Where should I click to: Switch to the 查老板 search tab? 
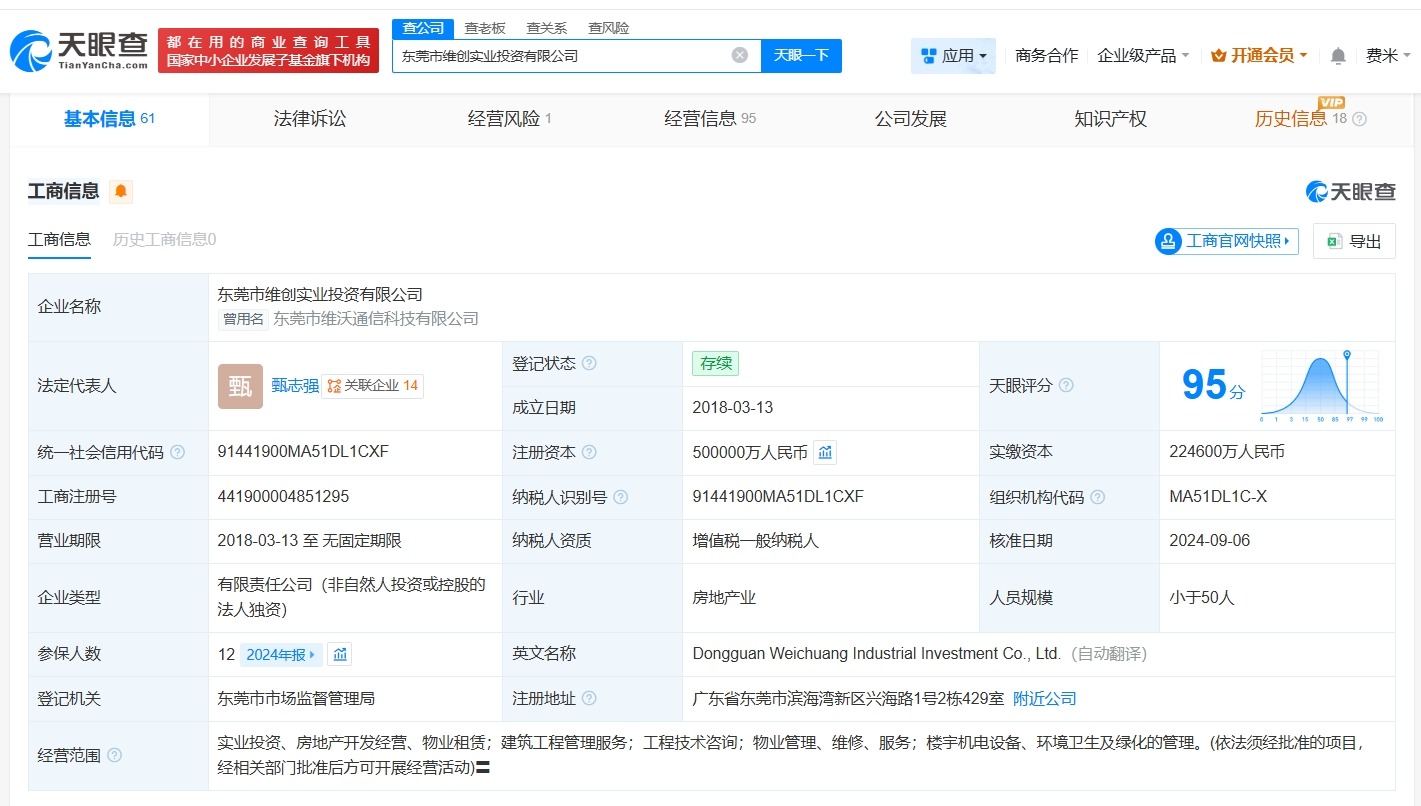(x=483, y=28)
